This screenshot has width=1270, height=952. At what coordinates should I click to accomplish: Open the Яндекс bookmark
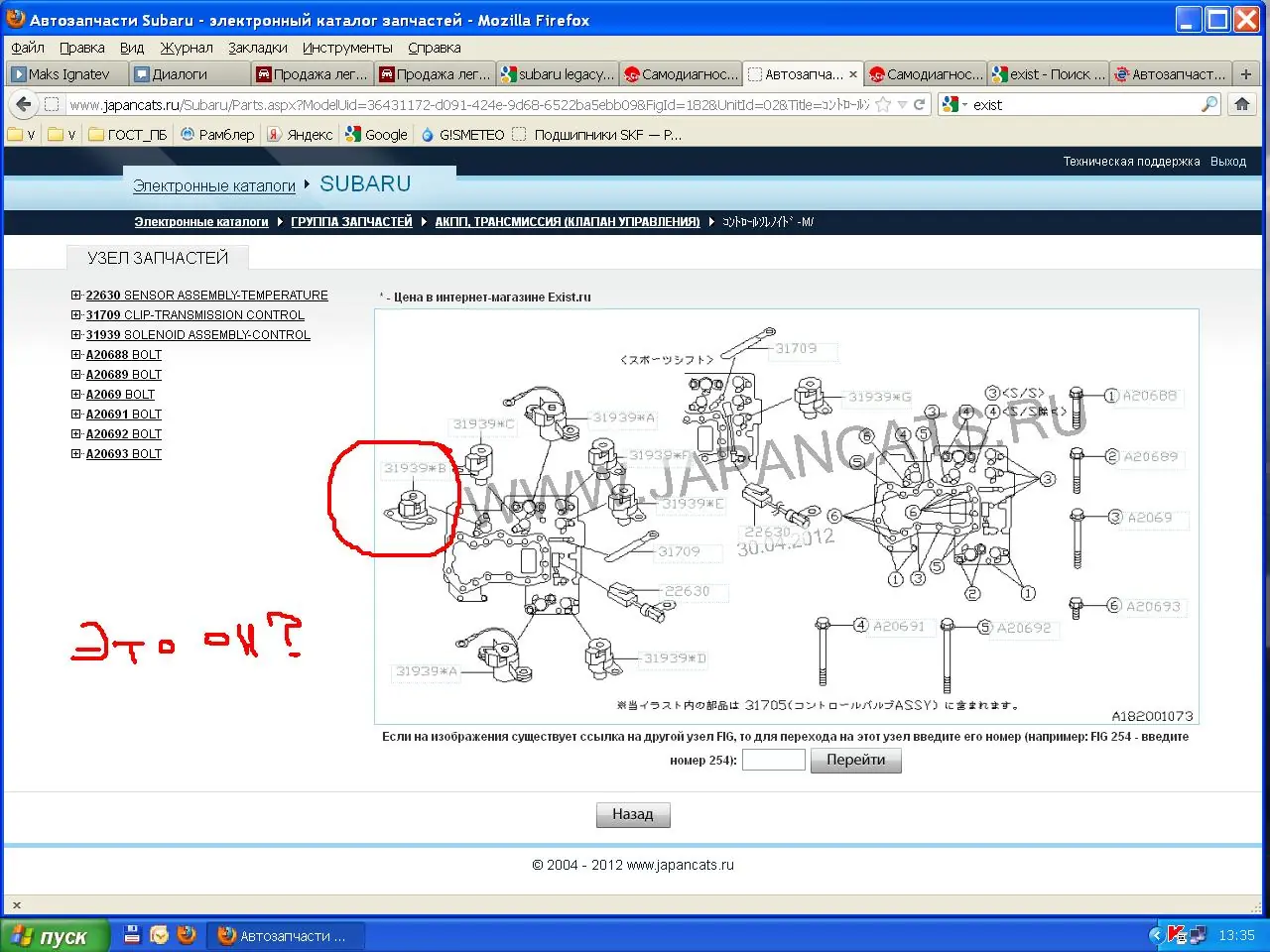click(300, 135)
